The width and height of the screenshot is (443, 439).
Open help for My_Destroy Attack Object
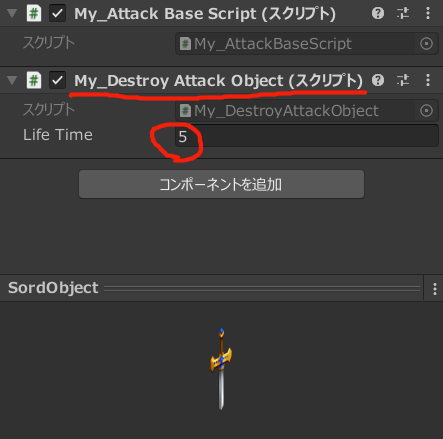point(378,80)
